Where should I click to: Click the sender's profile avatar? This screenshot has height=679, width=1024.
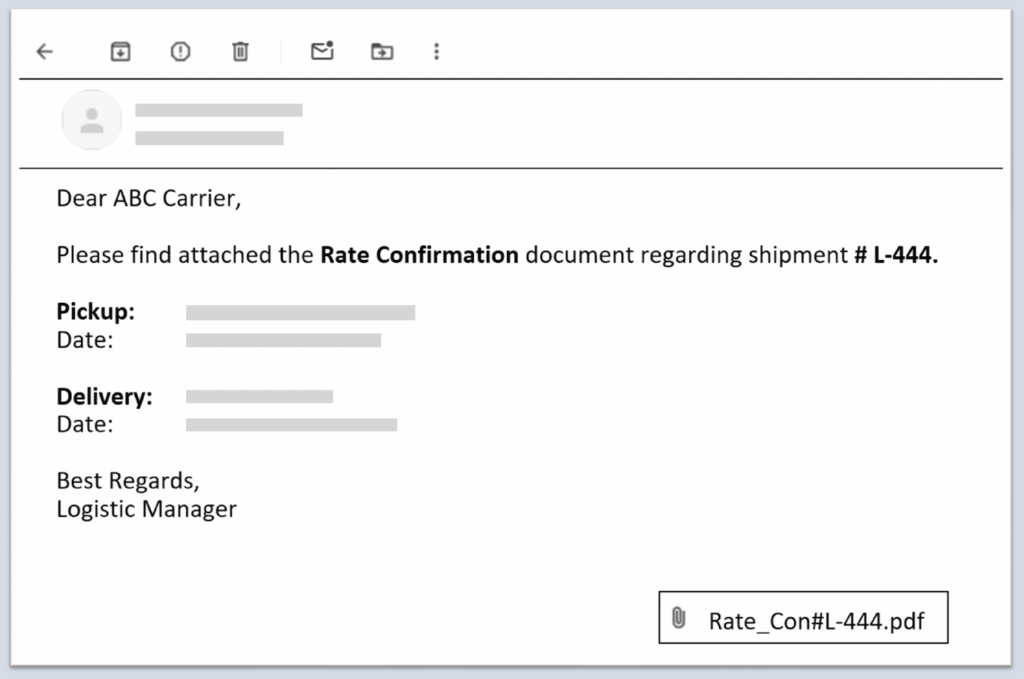click(x=92, y=121)
